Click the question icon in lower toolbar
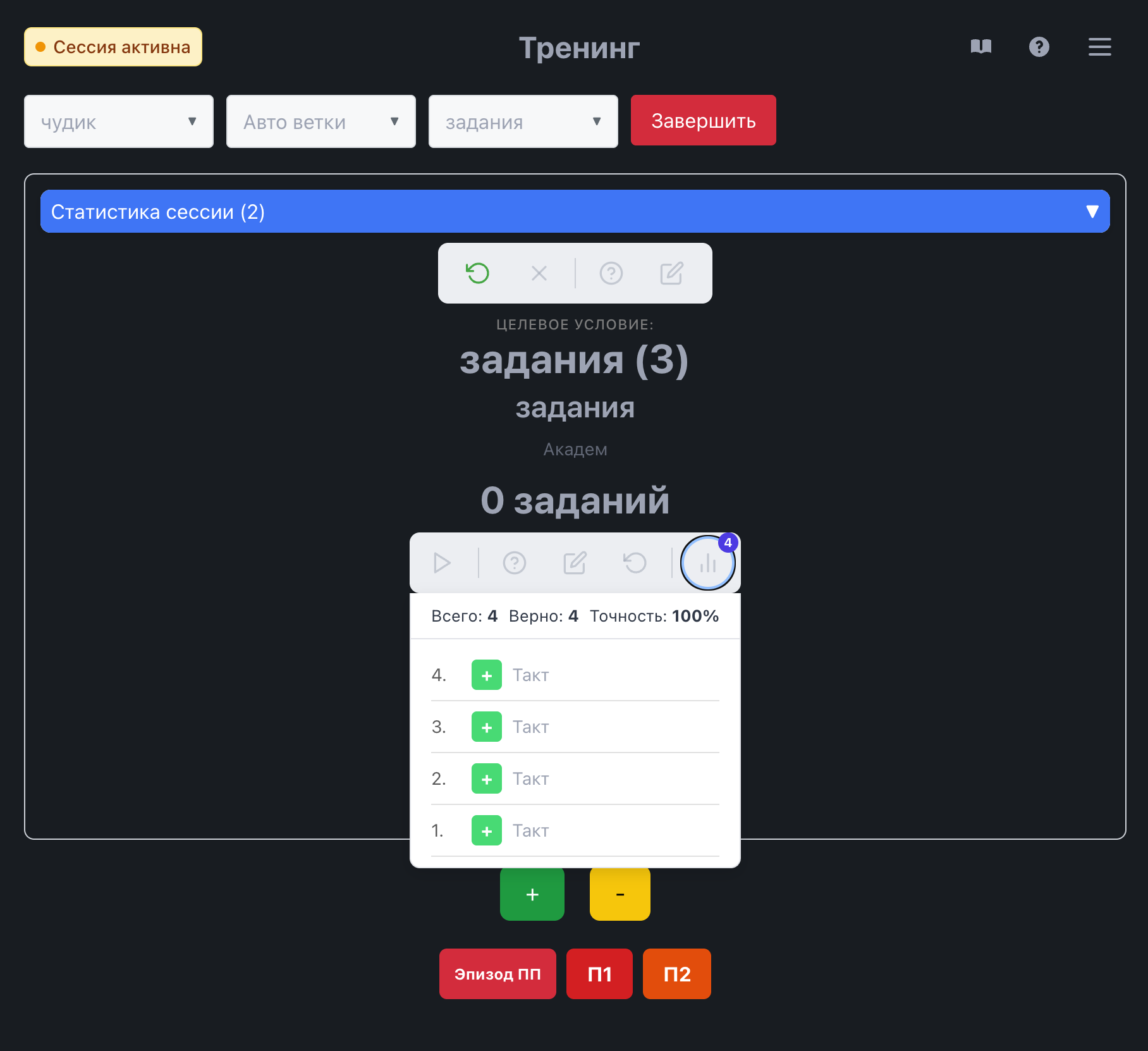The image size is (1148, 1051). point(514,563)
